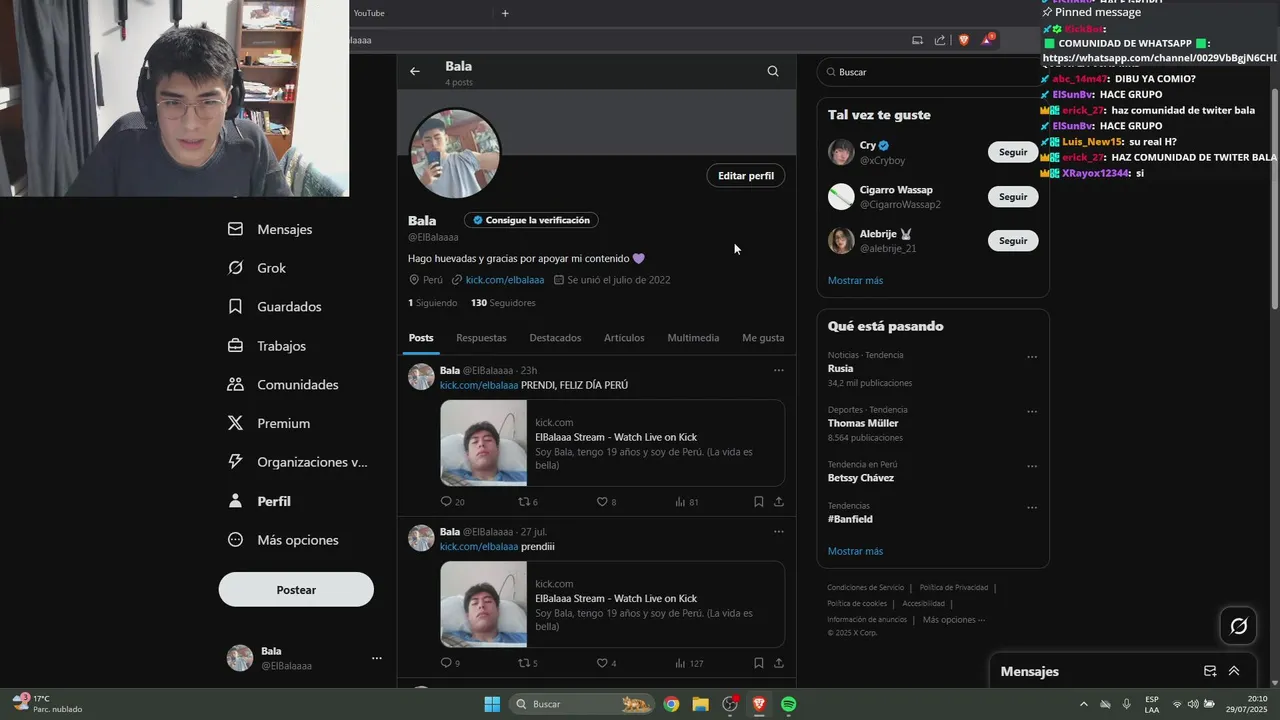Open options dots for the Rusia trend
Viewport: 1280px width, 720px height.
(x=1032, y=357)
